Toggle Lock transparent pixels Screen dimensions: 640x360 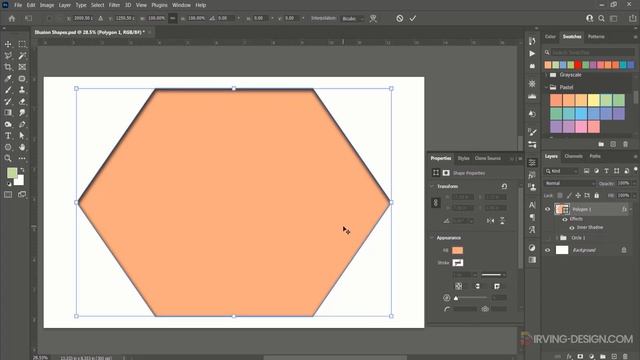(x=560, y=196)
